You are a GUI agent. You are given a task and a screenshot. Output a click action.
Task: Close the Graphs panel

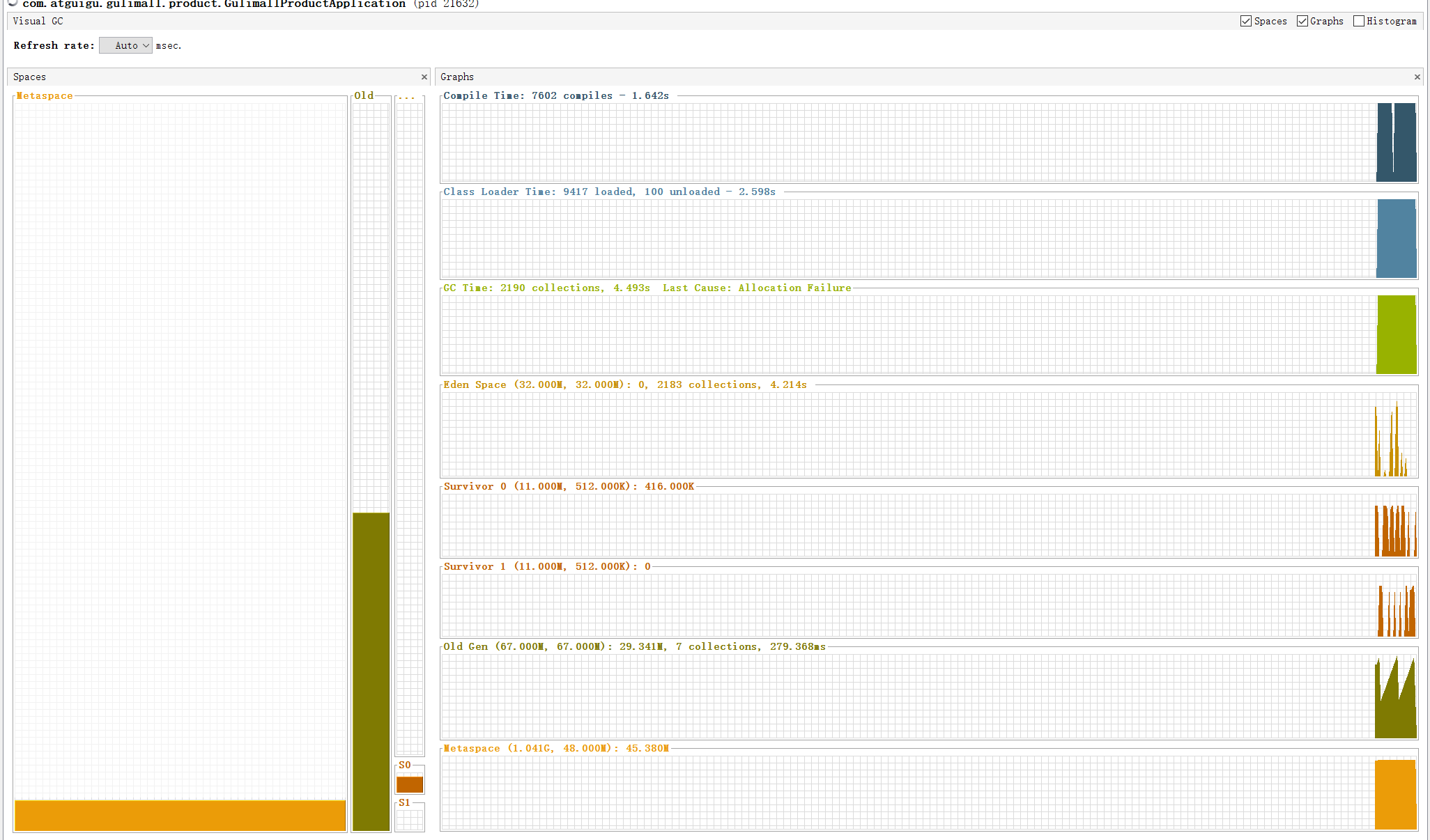1417,77
